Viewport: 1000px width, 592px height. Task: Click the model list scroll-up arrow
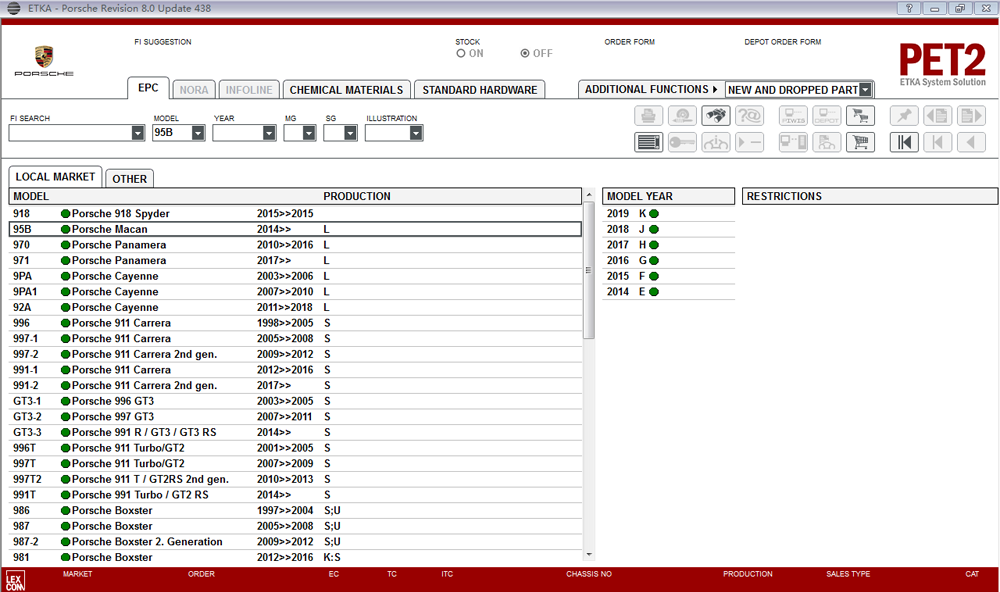(589, 194)
